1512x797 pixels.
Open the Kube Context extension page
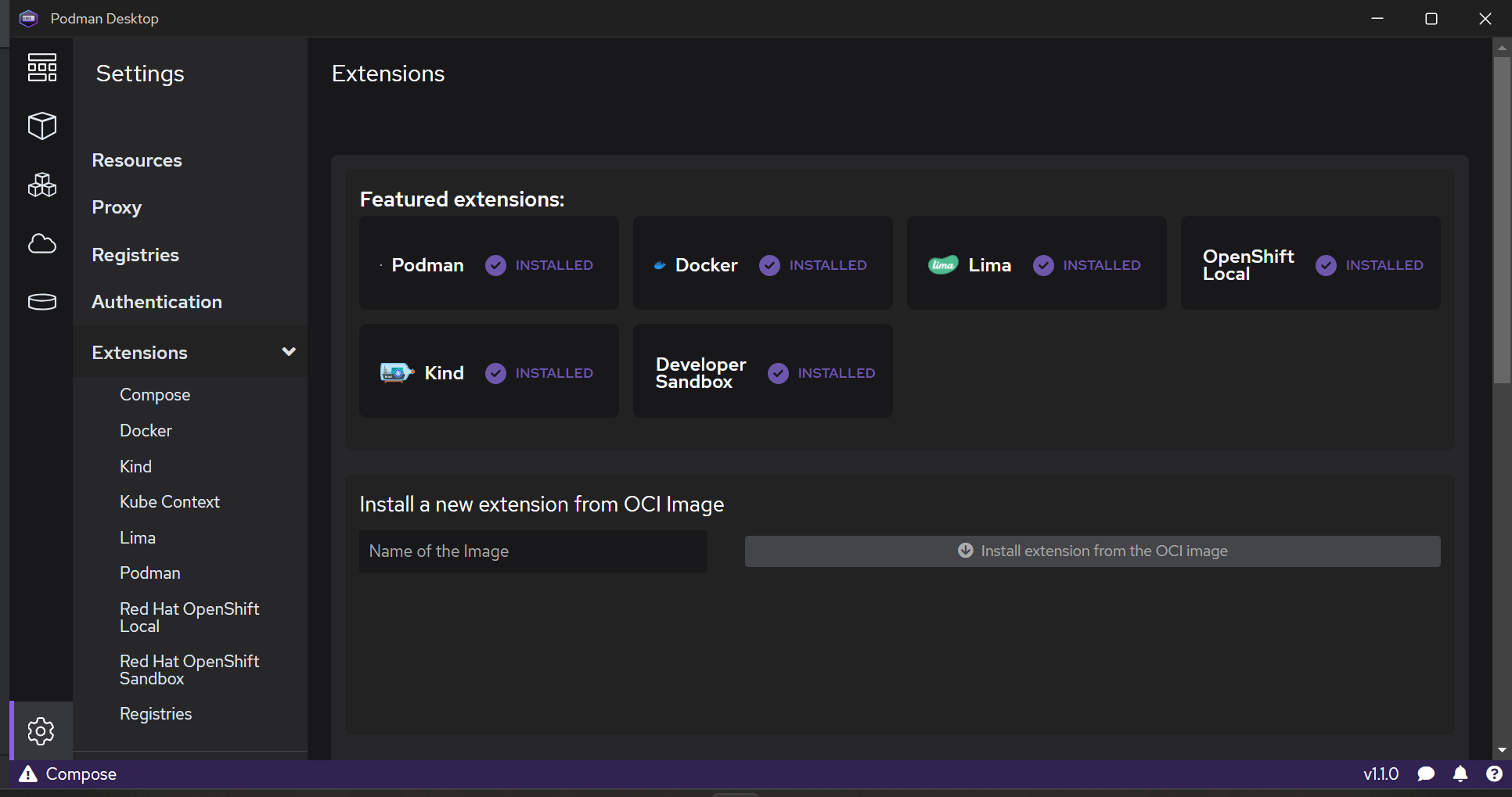coord(170,502)
